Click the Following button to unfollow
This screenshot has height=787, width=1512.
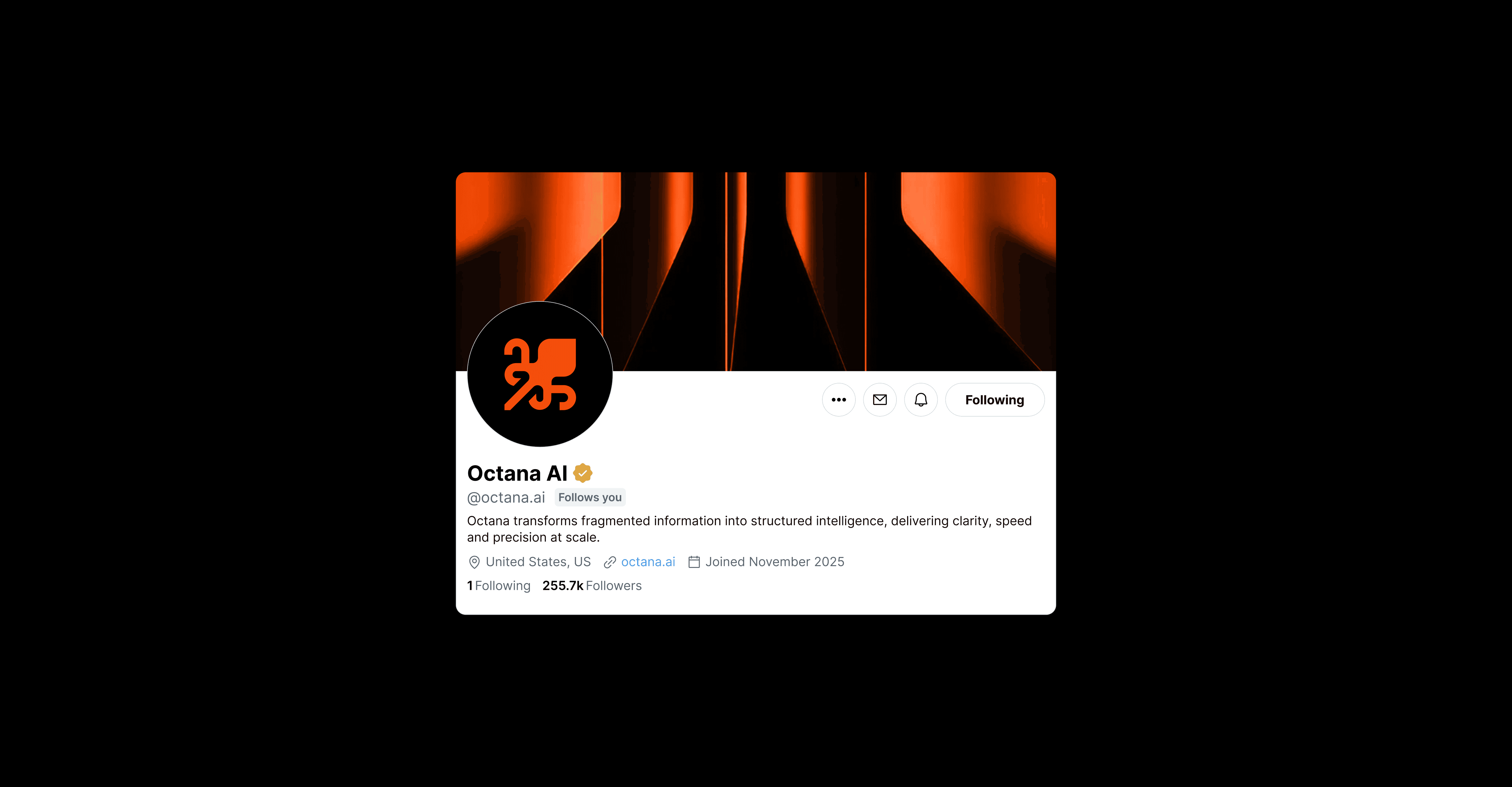[x=995, y=400]
